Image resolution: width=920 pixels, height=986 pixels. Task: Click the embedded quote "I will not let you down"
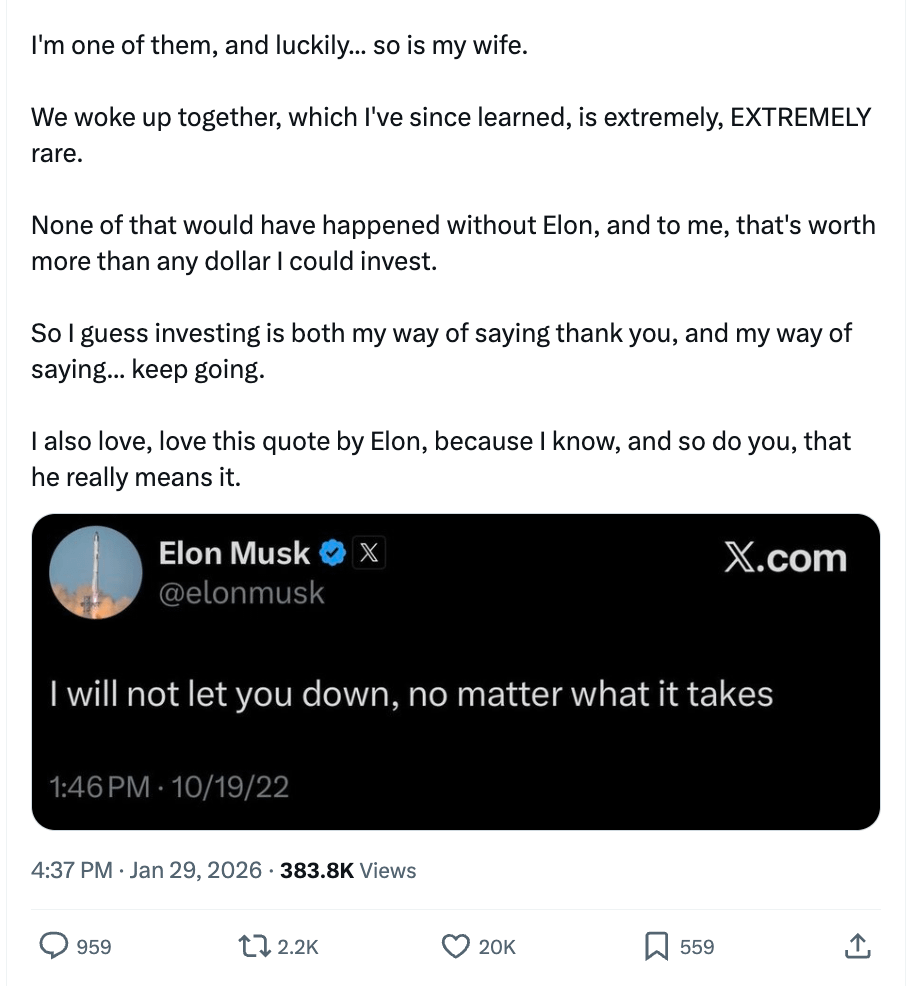pos(411,694)
